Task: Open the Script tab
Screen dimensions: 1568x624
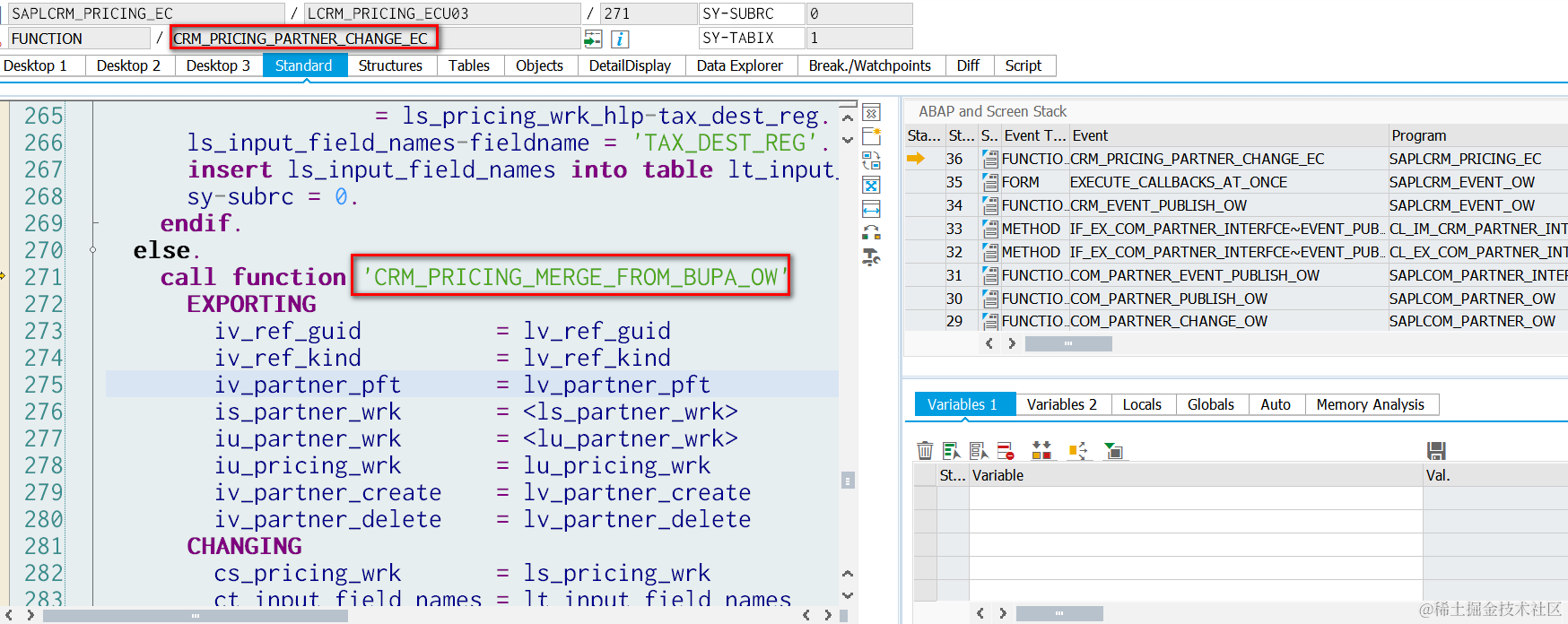Action: coord(1024,65)
